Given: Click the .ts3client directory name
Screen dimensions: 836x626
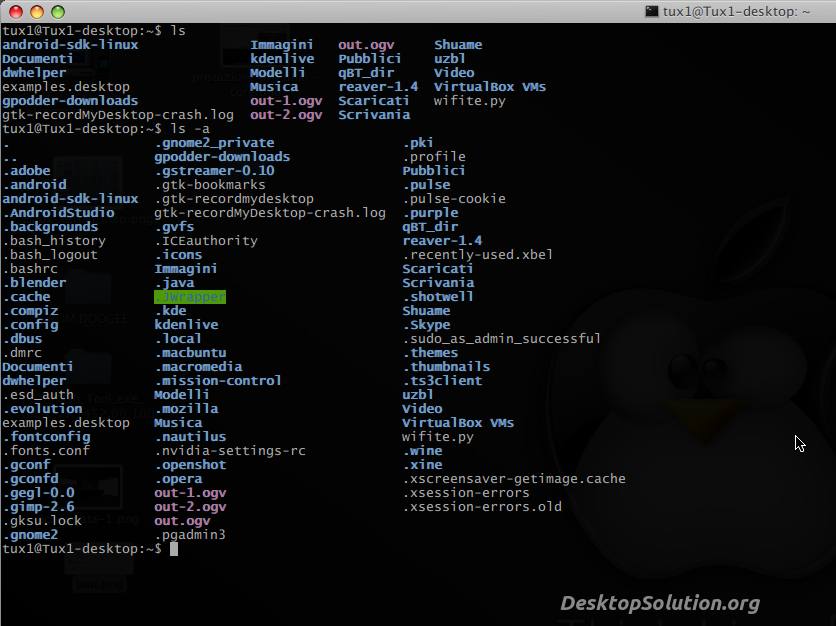Looking at the screenshot, I should point(442,381).
